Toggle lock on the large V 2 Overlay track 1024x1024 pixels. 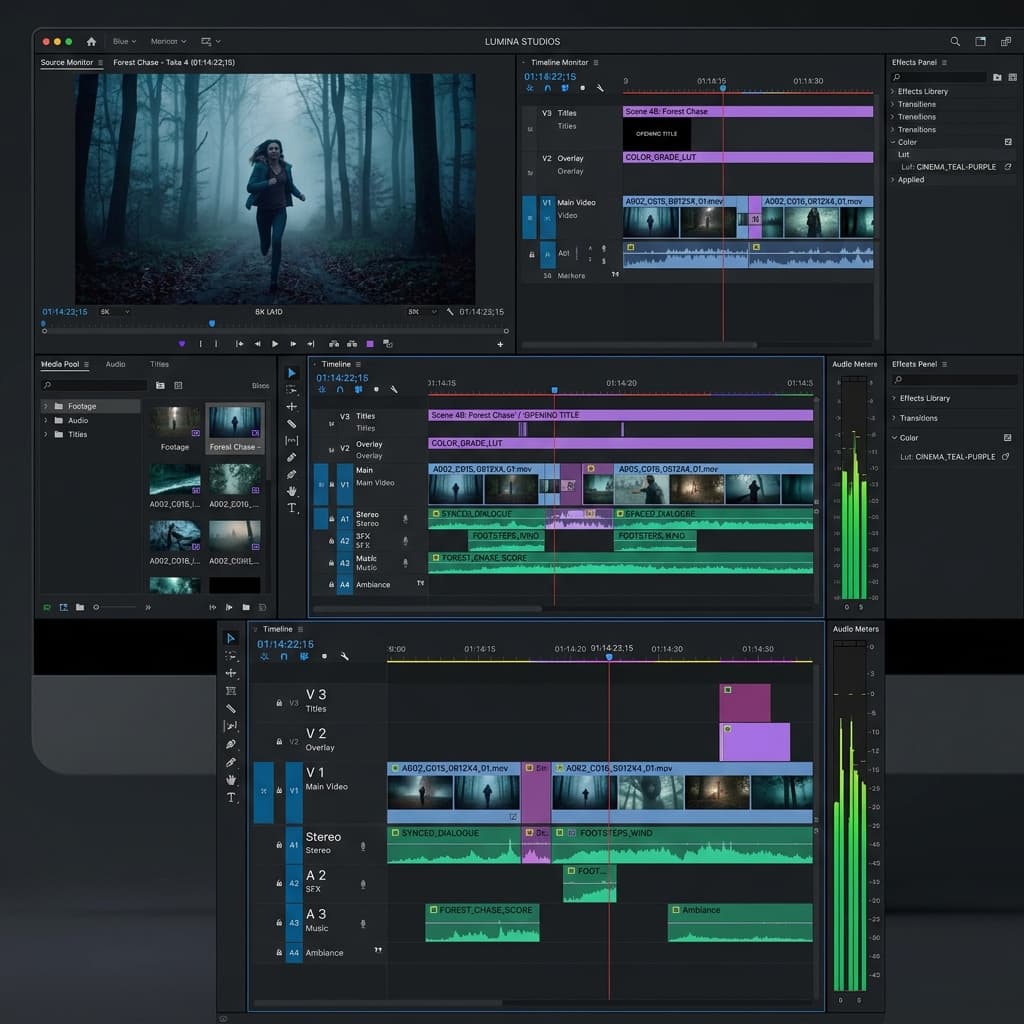[279, 741]
